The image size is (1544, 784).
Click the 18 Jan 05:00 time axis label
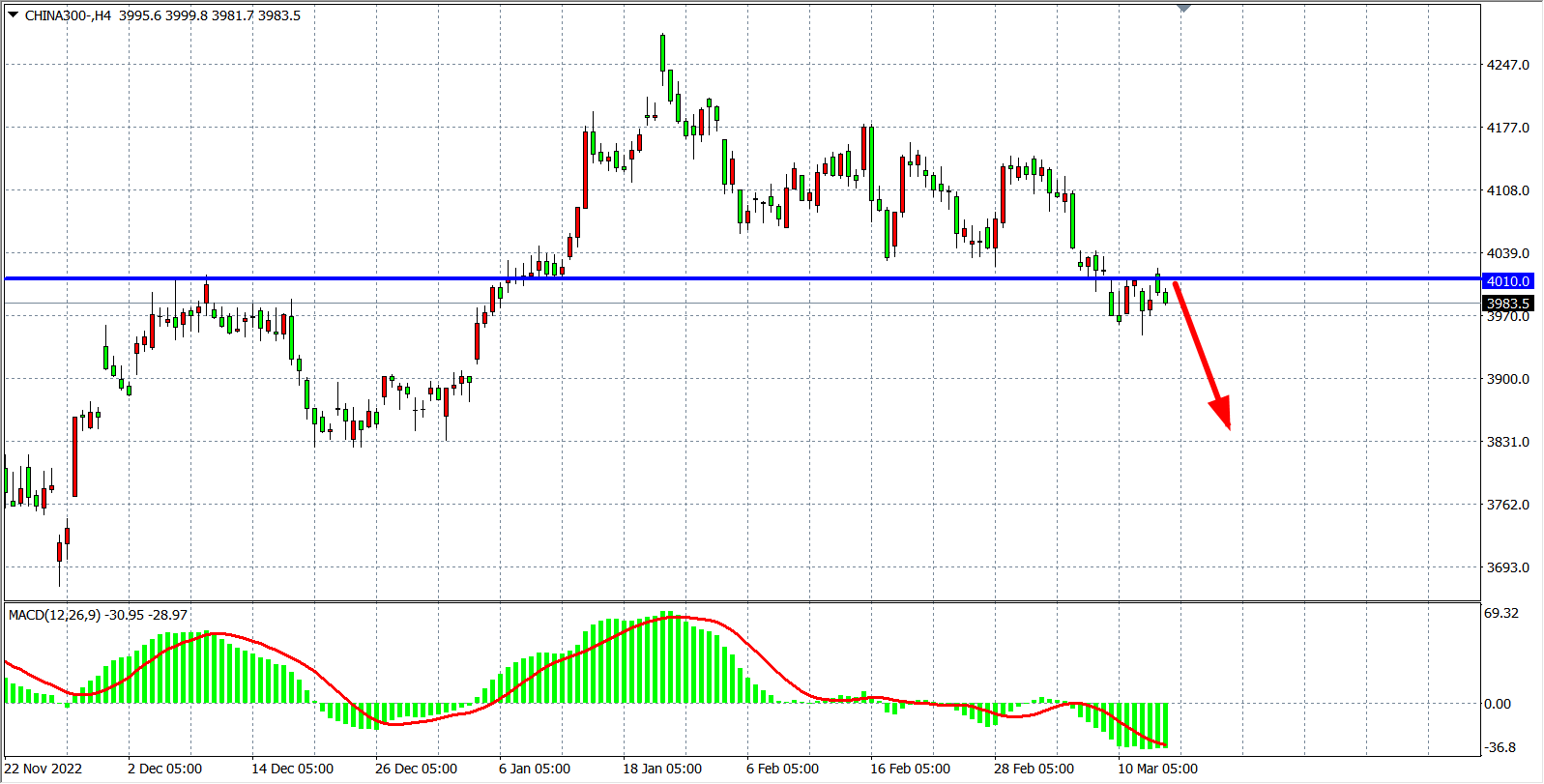click(x=662, y=769)
